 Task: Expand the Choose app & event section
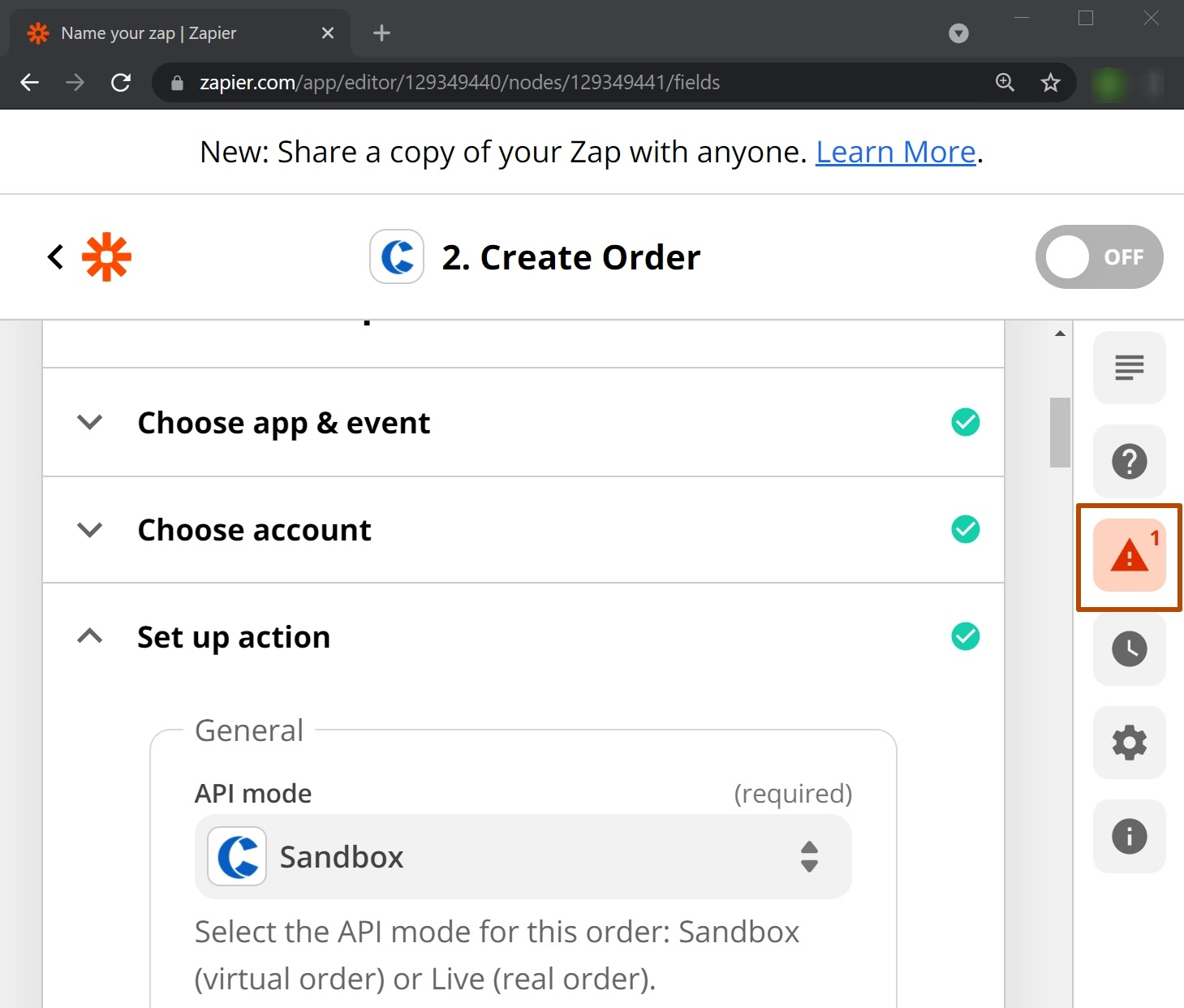click(89, 422)
